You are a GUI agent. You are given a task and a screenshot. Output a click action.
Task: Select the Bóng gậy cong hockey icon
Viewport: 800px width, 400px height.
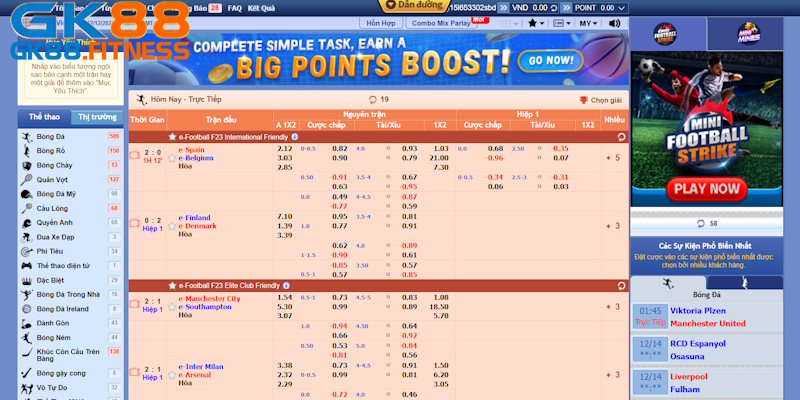[x=27, y=373]
